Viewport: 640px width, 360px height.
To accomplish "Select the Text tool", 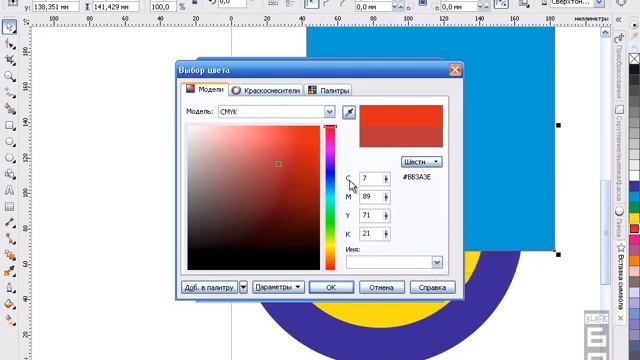I will 9,191.
